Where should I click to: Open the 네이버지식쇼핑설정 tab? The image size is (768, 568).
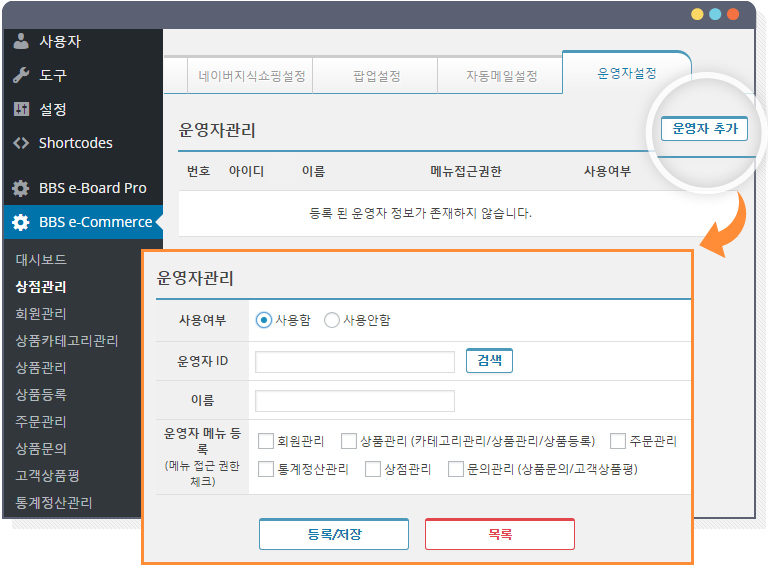(x=251, y=76)
